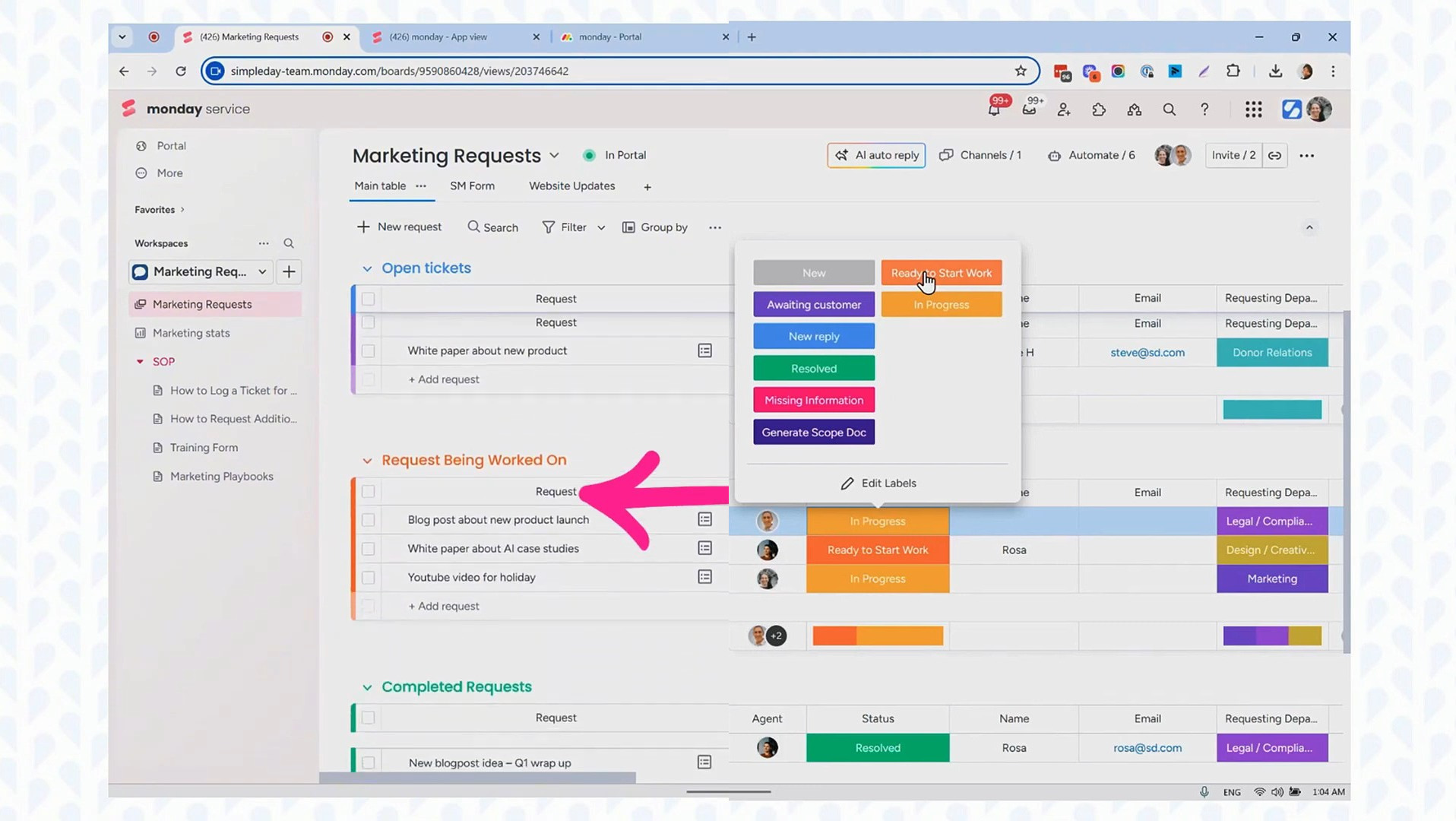Click the AI auto reply button
This screenshot has height=821, width=1456.
point(876,156)
